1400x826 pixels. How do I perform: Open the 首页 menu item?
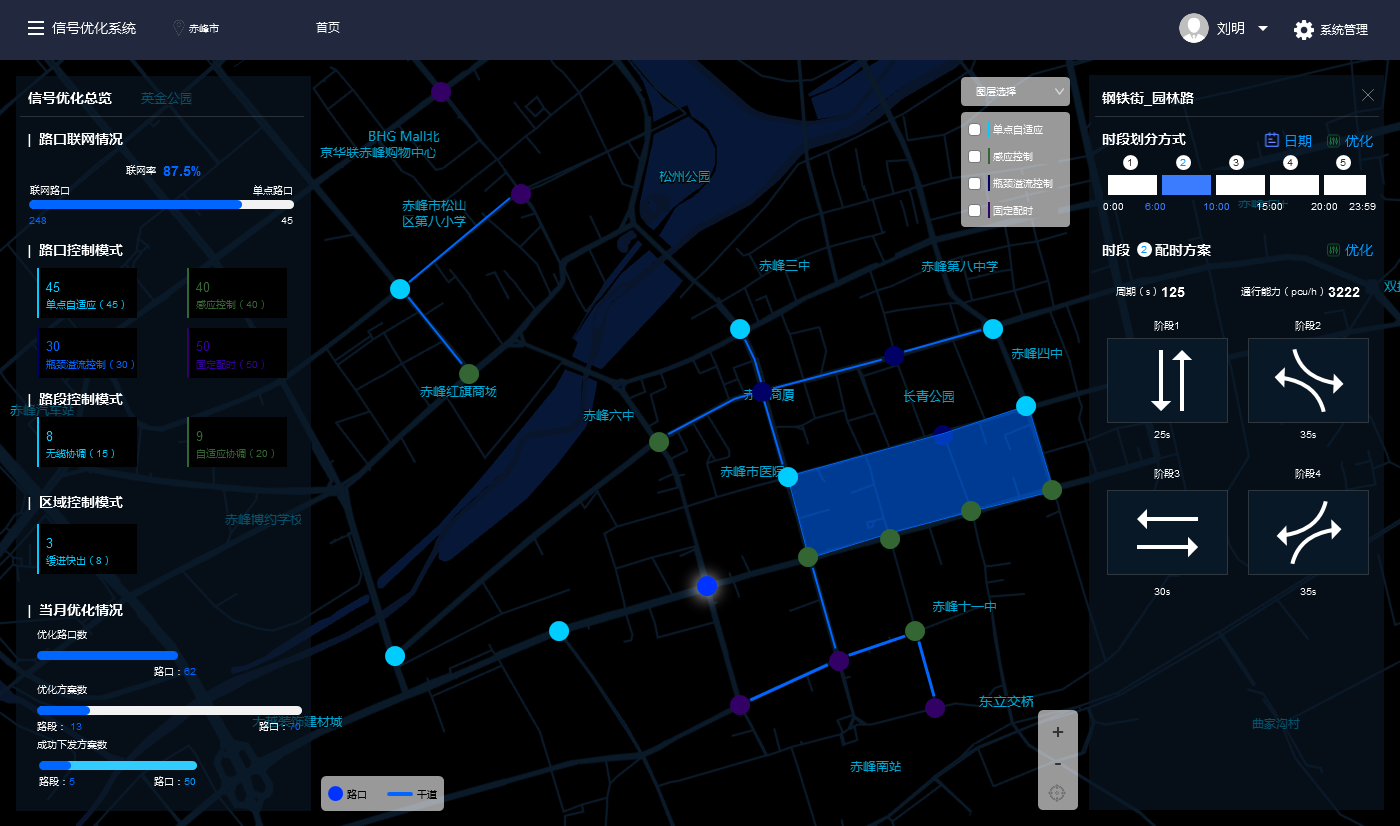(328, 28)
